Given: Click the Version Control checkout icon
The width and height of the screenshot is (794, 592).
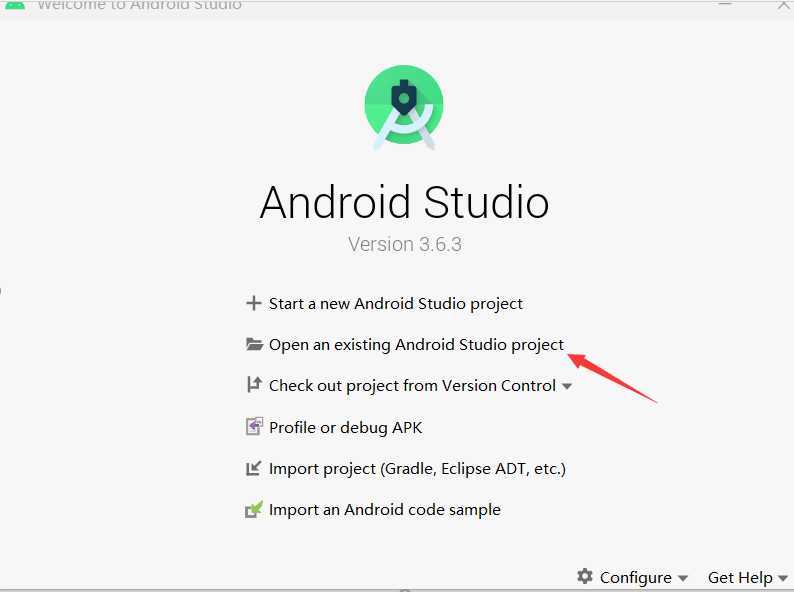Looking at the screenshot, I should coord(254,385).
